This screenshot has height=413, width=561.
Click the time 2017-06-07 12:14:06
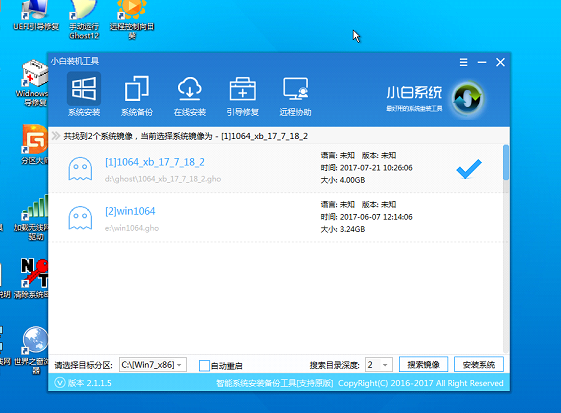[x=376, y=217]
